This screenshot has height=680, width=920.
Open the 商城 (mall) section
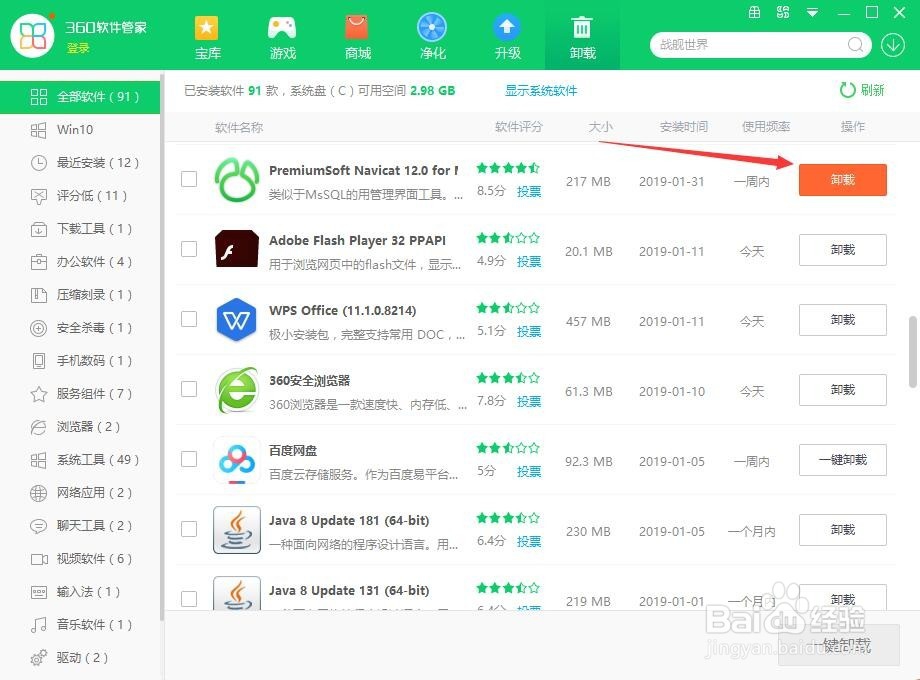[357, 35]
